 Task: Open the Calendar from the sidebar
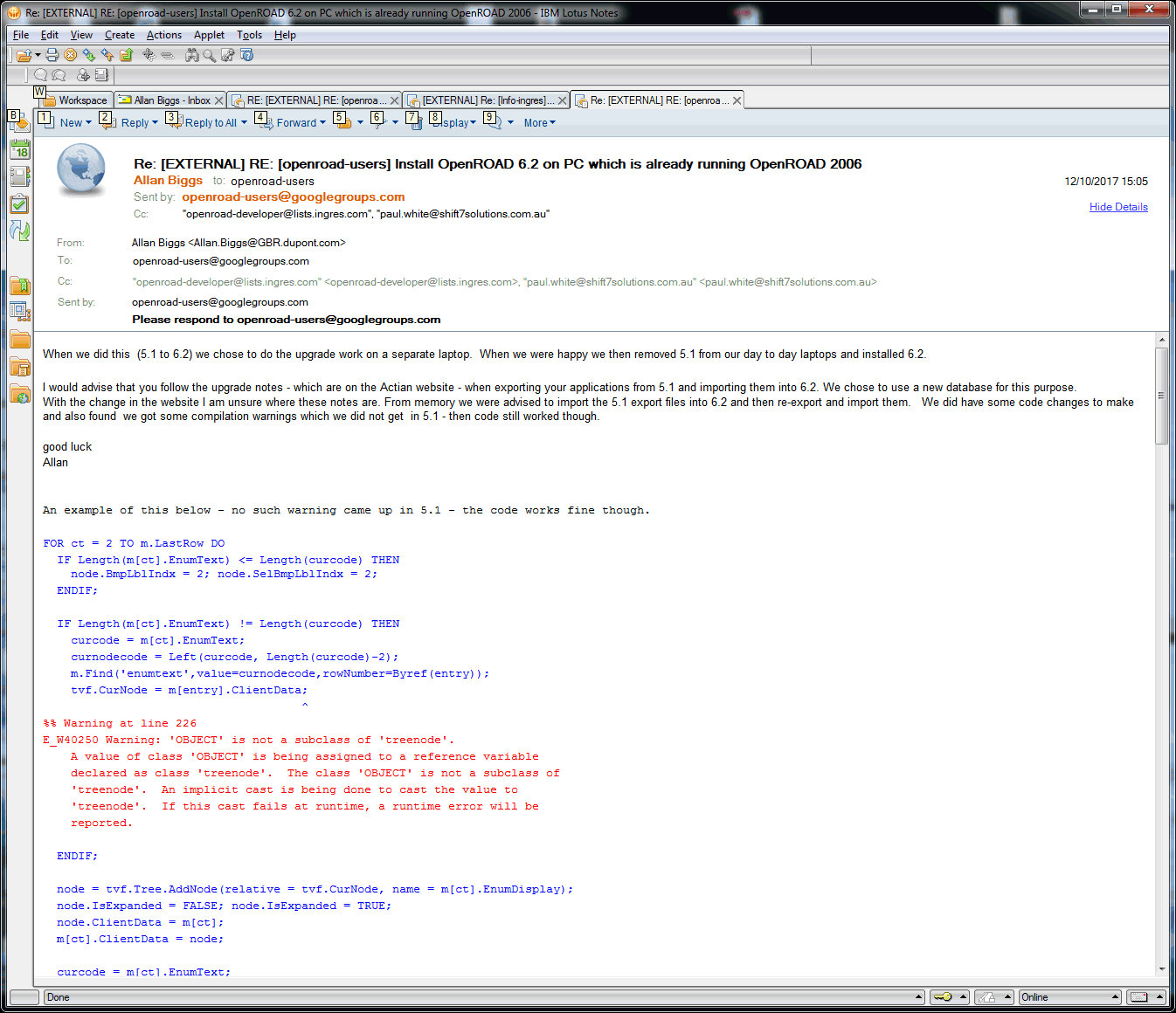tap(20, 149)
